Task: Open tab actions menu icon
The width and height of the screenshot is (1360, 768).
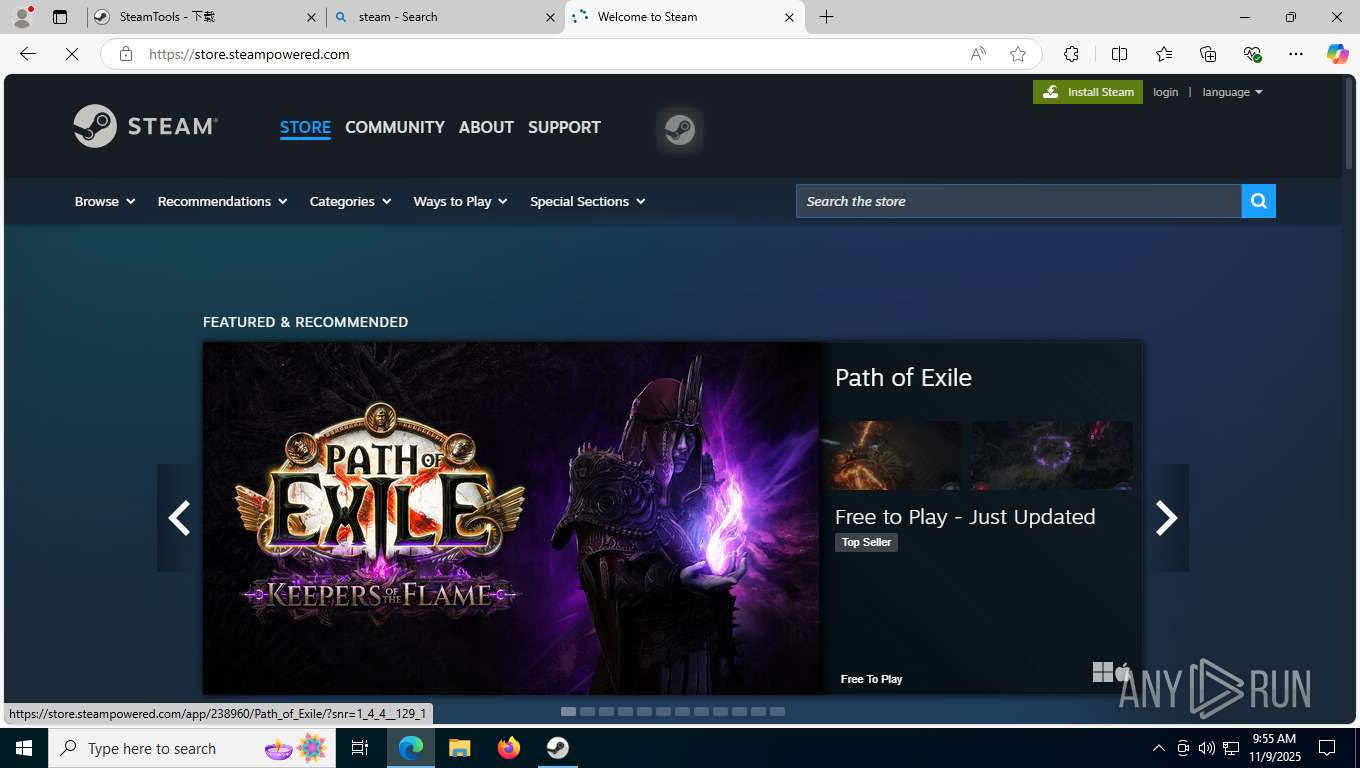Action: pos(60,17)
